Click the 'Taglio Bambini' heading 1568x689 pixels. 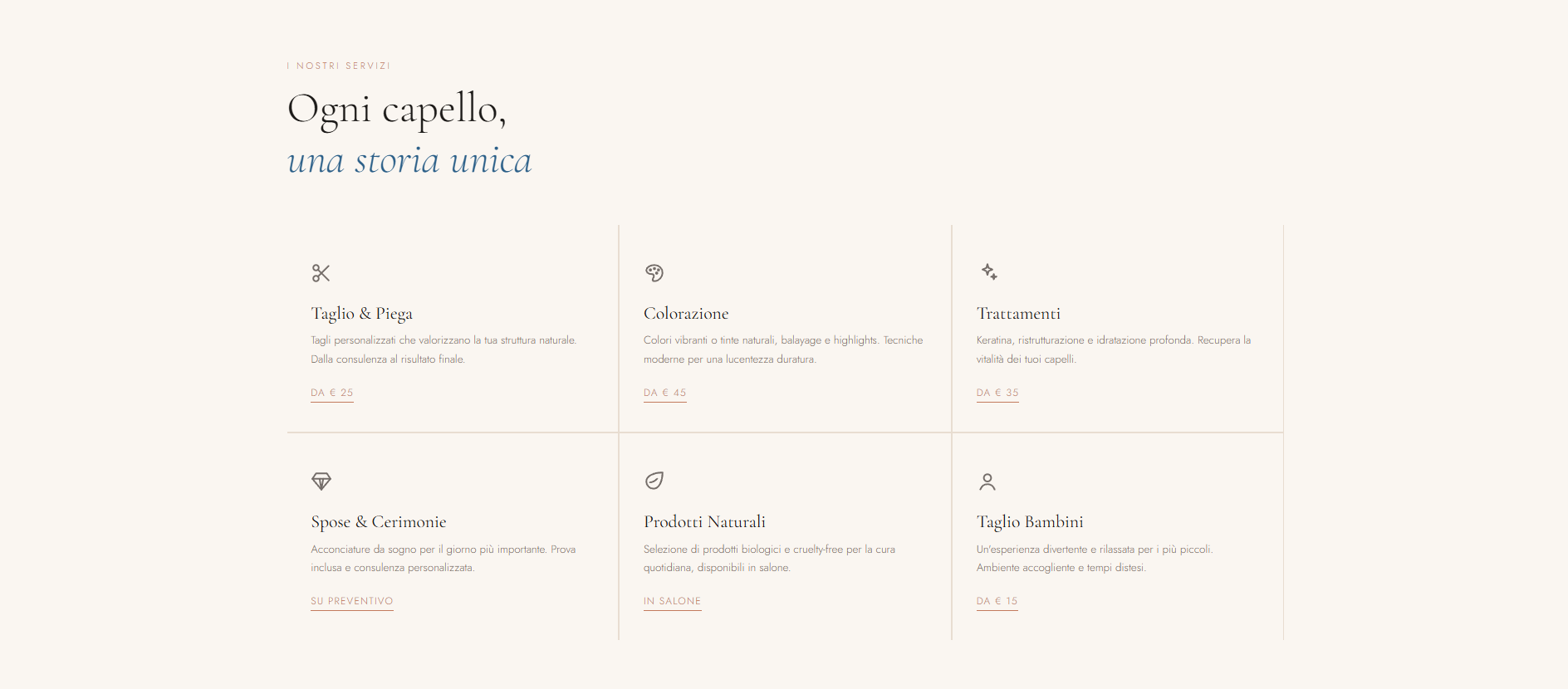coord(1031,522)
